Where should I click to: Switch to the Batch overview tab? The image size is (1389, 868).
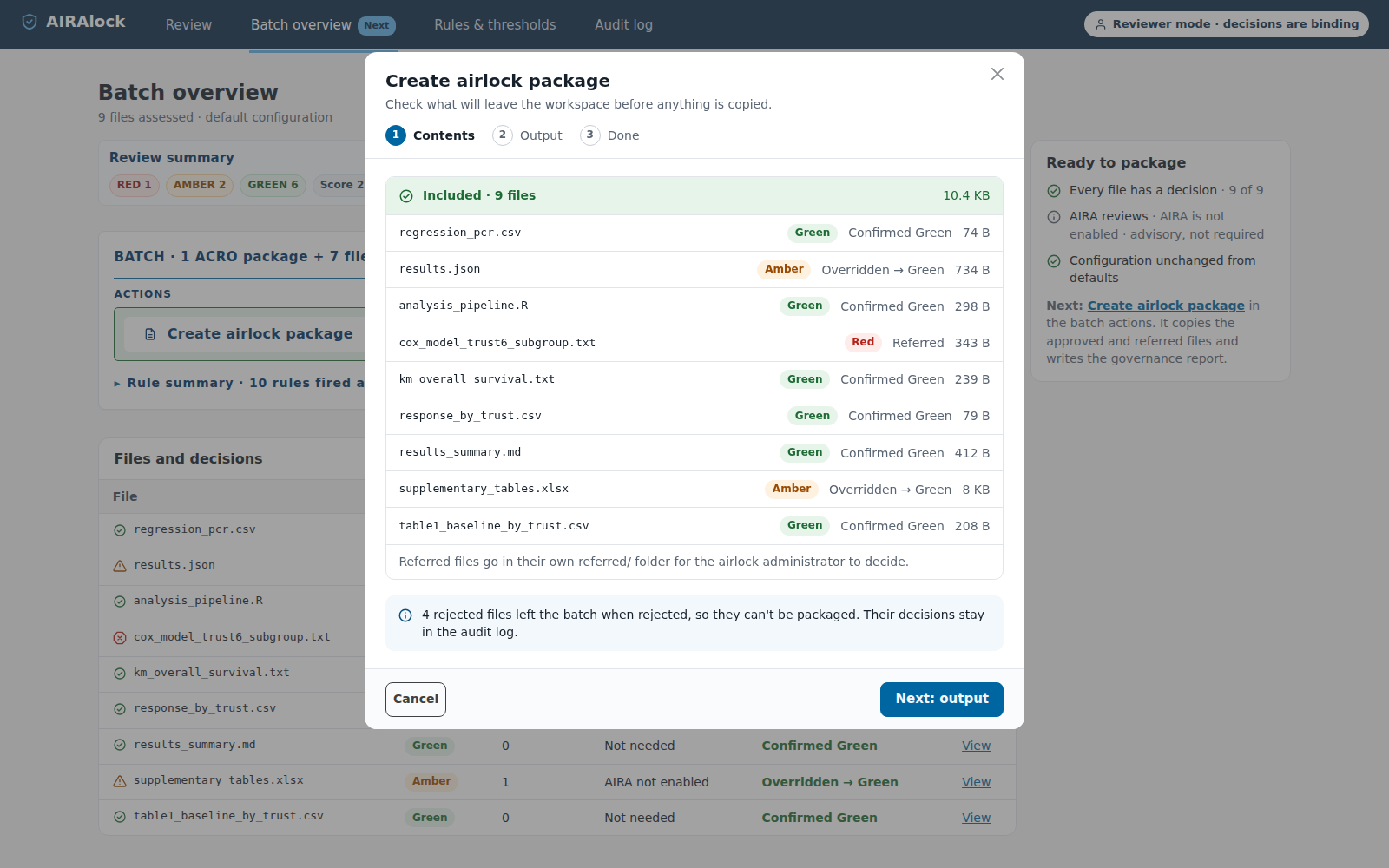pos(322,25)
